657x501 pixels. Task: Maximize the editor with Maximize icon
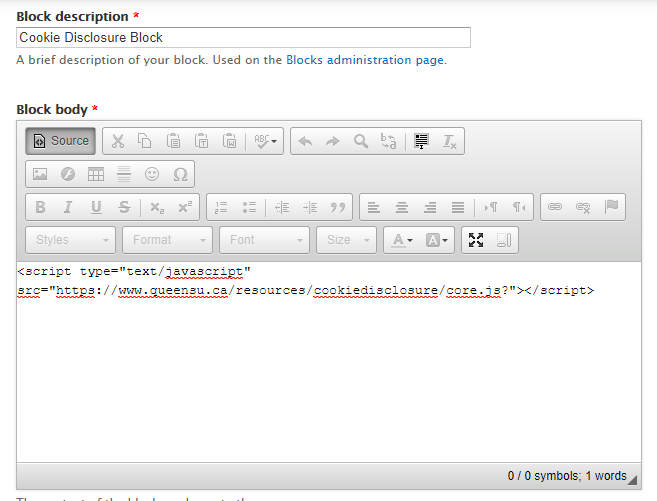pyautogui.click(x=476, y=240)
